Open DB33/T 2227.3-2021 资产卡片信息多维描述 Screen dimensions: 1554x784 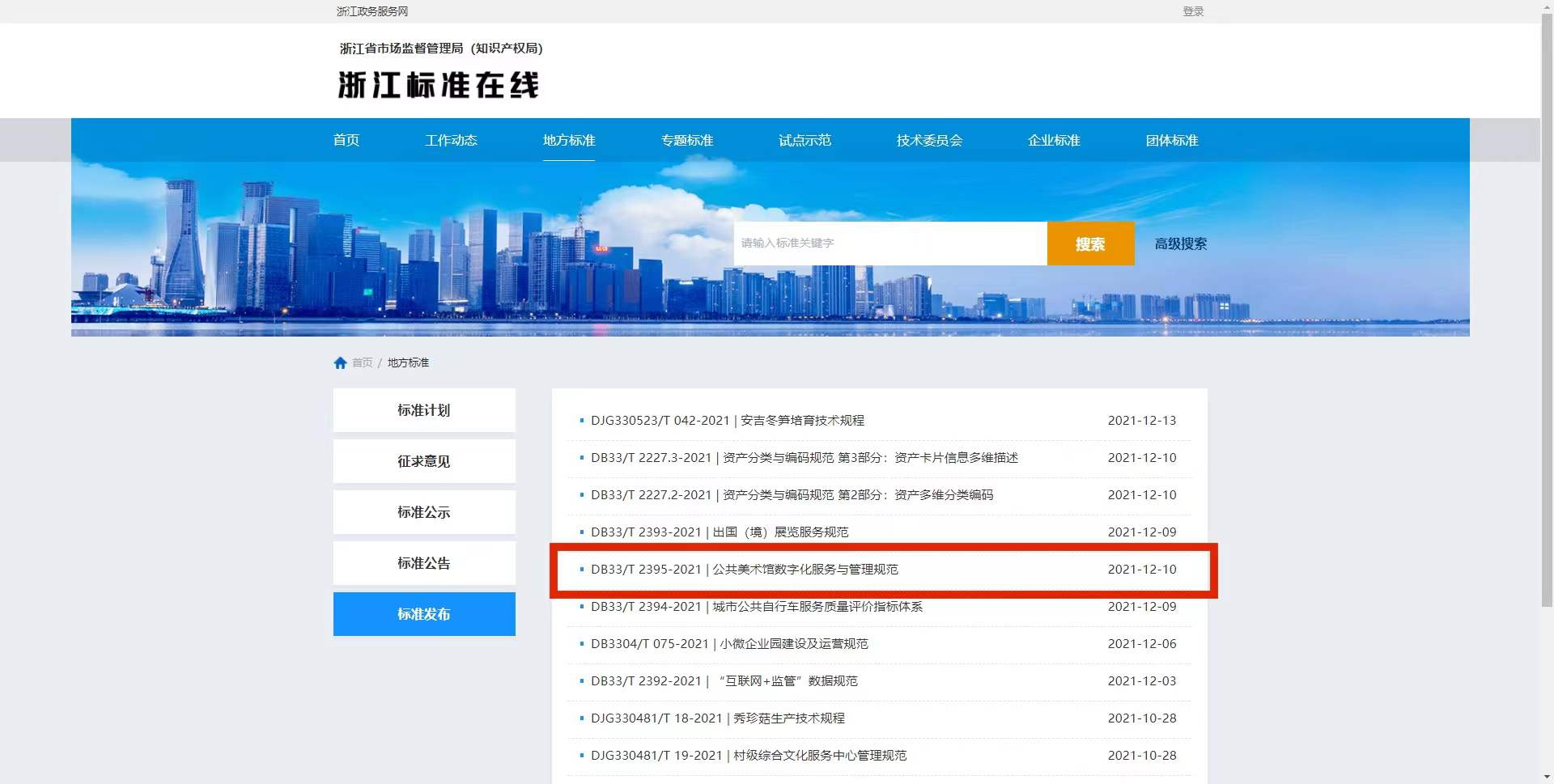(805, 458)
